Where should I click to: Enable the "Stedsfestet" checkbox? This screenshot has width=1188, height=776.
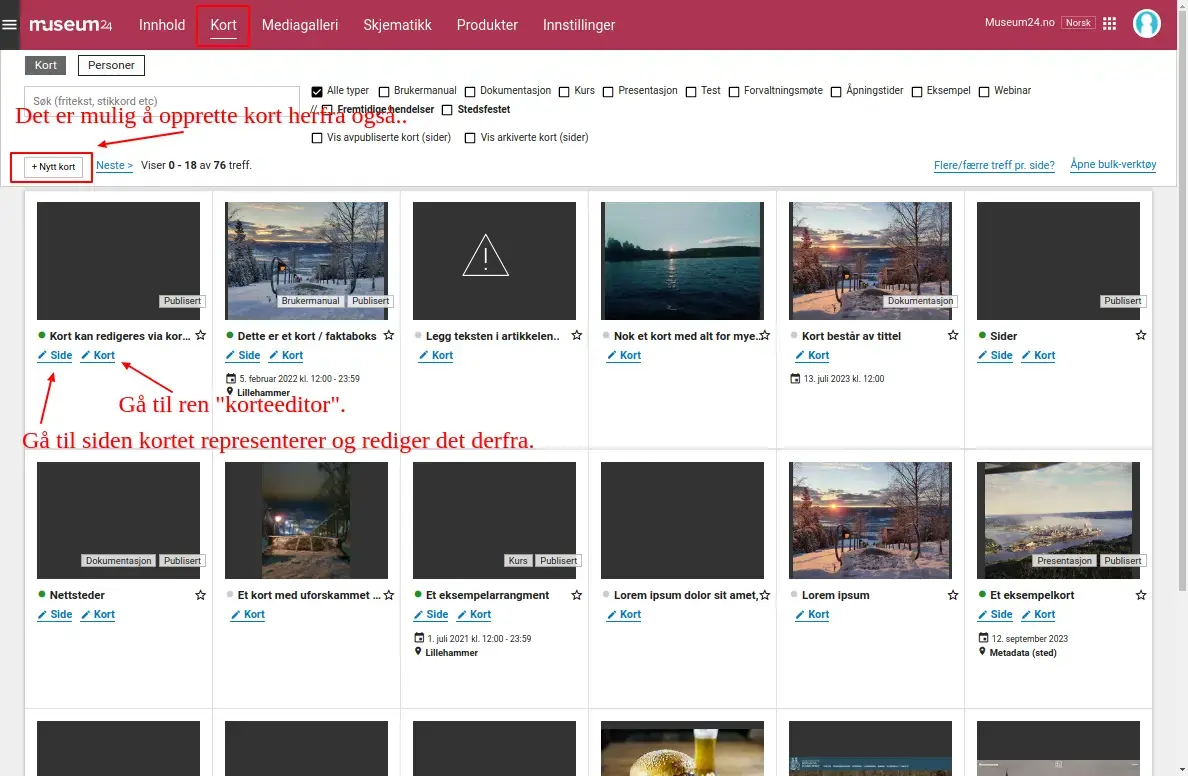click(447, 110)
